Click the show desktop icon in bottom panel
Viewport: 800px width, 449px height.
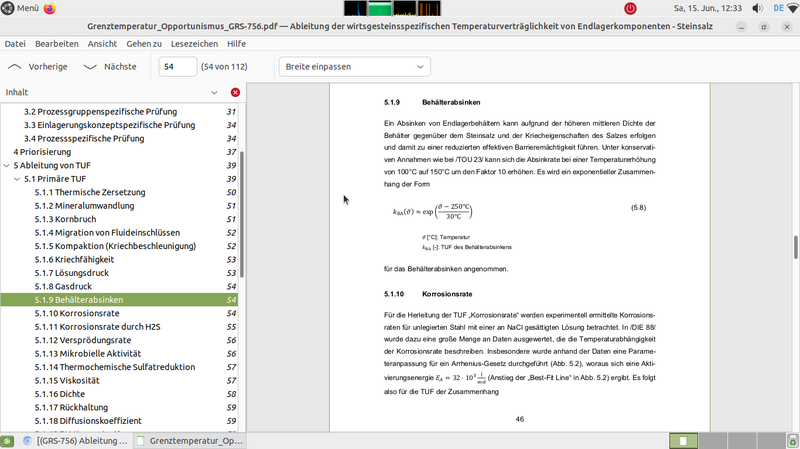click(x=7, y=440)
